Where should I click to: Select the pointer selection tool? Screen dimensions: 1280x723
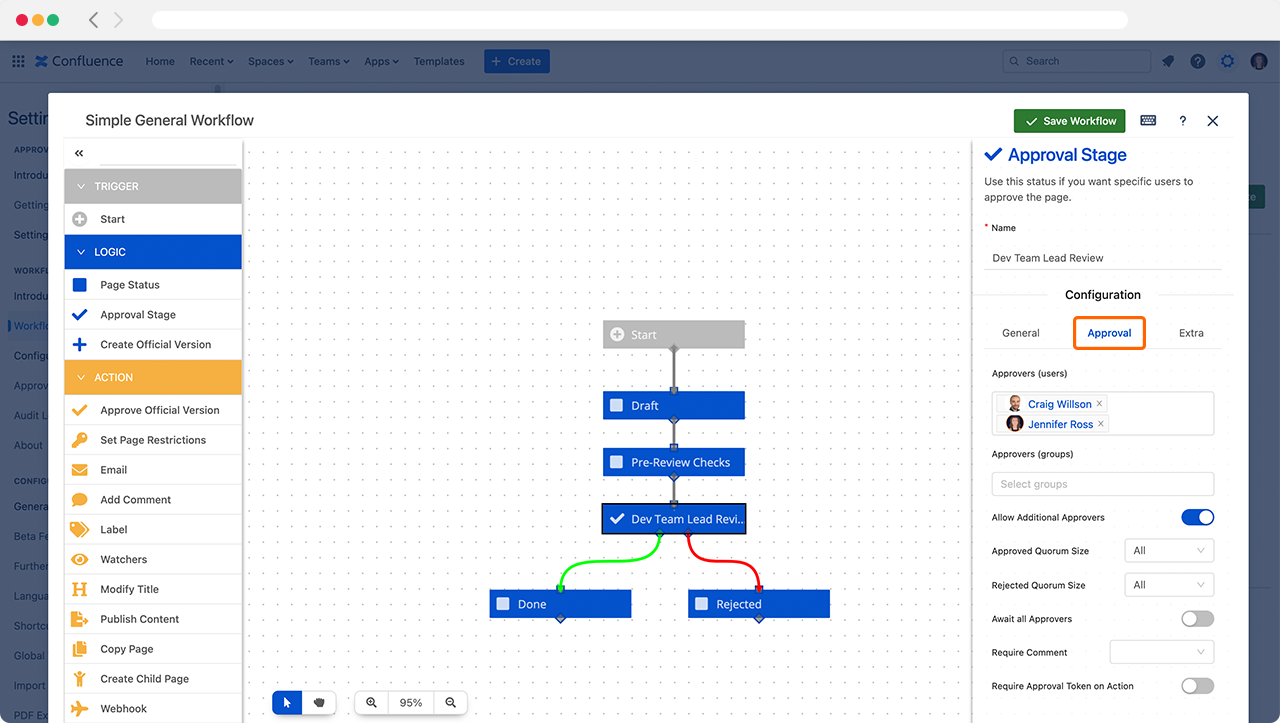(287, 703)
